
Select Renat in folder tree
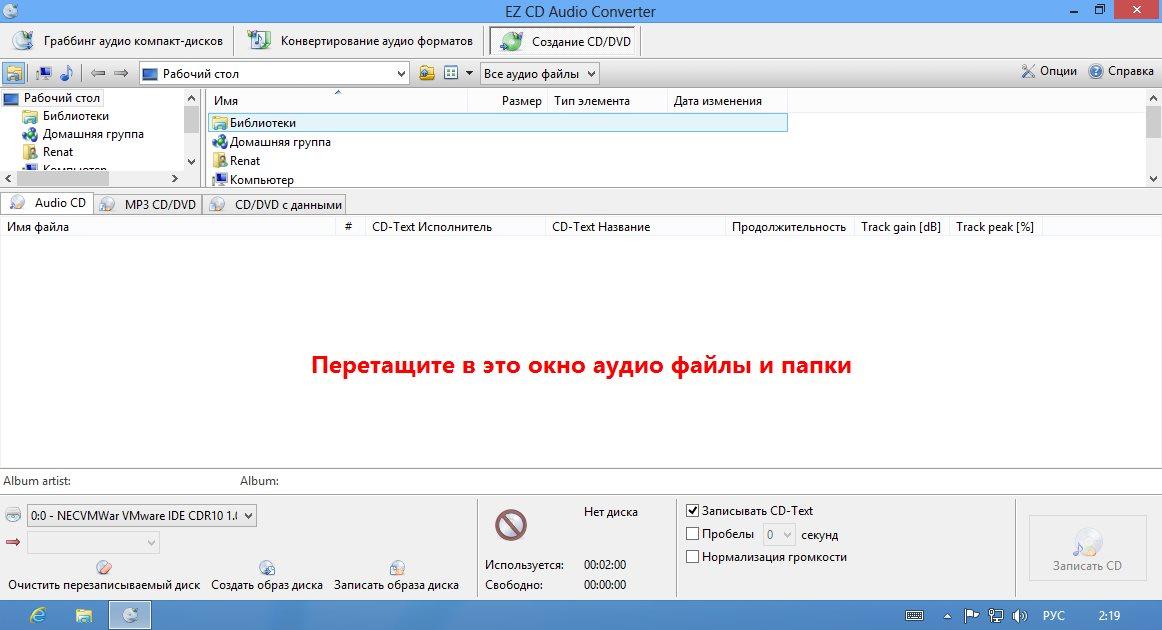[x=58, y=152]
